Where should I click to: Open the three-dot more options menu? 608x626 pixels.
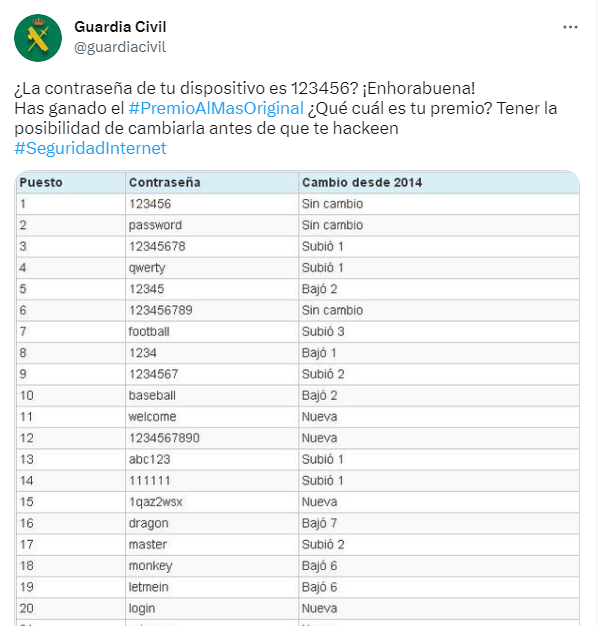click(x=569, y=27)
